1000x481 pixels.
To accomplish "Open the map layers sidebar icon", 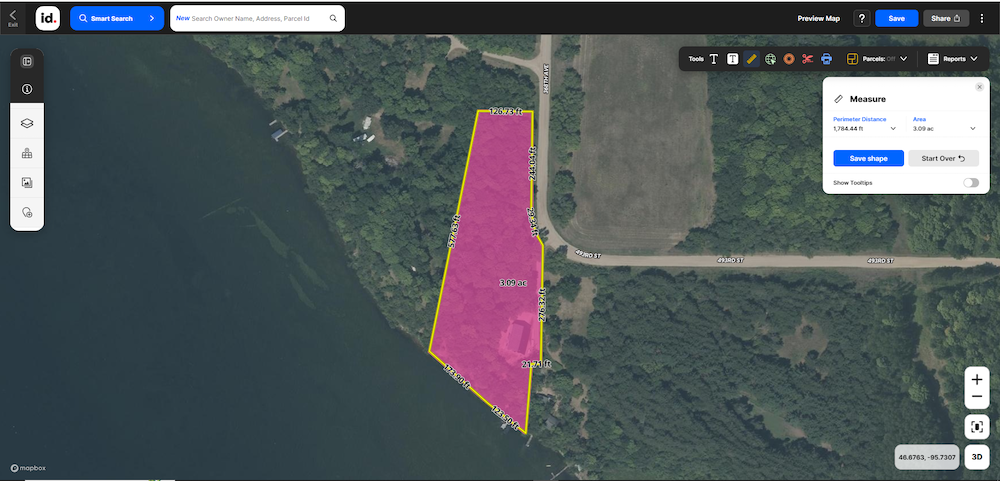I will click(x=27, y=124).
